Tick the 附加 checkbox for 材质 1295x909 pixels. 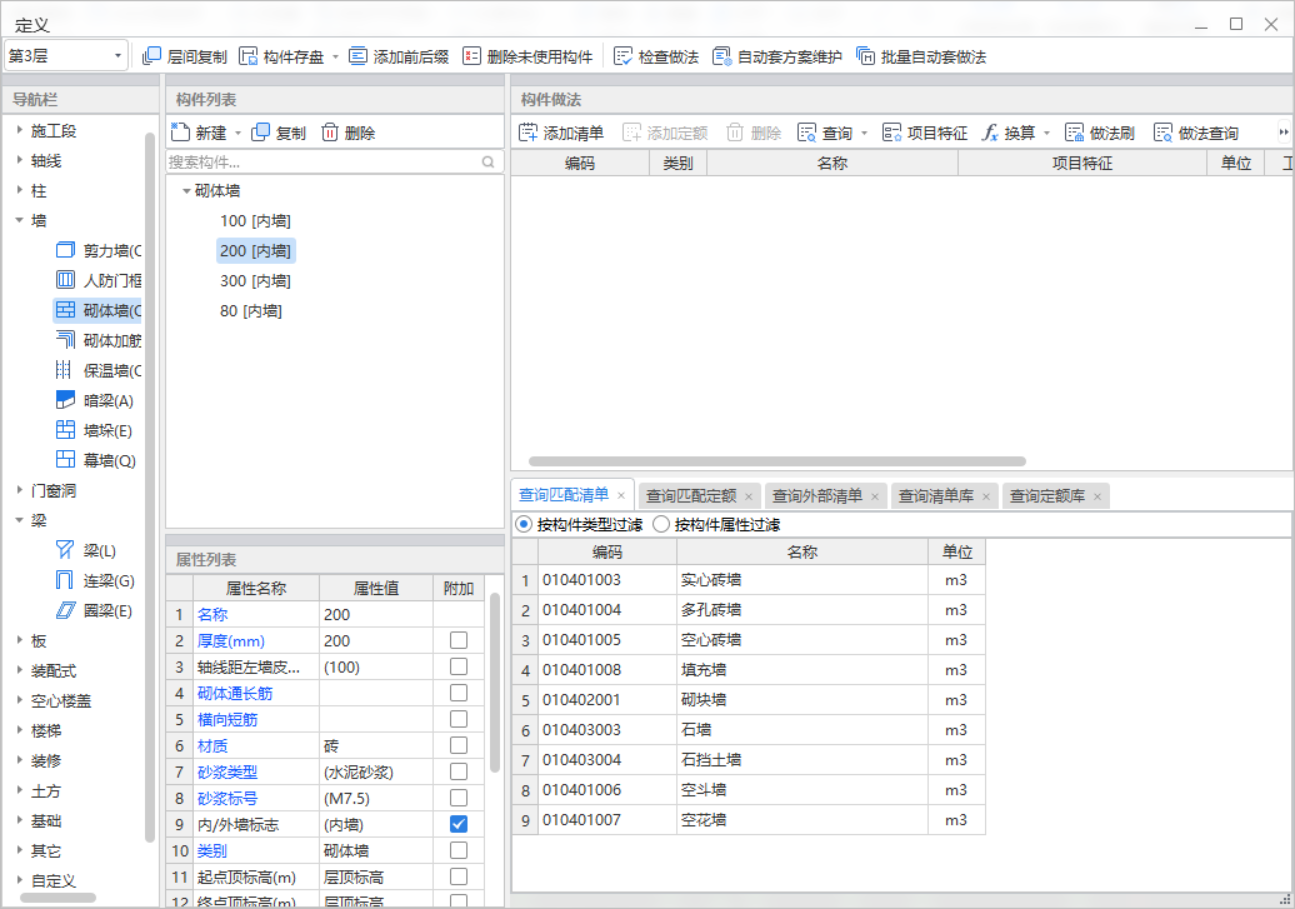458,745
